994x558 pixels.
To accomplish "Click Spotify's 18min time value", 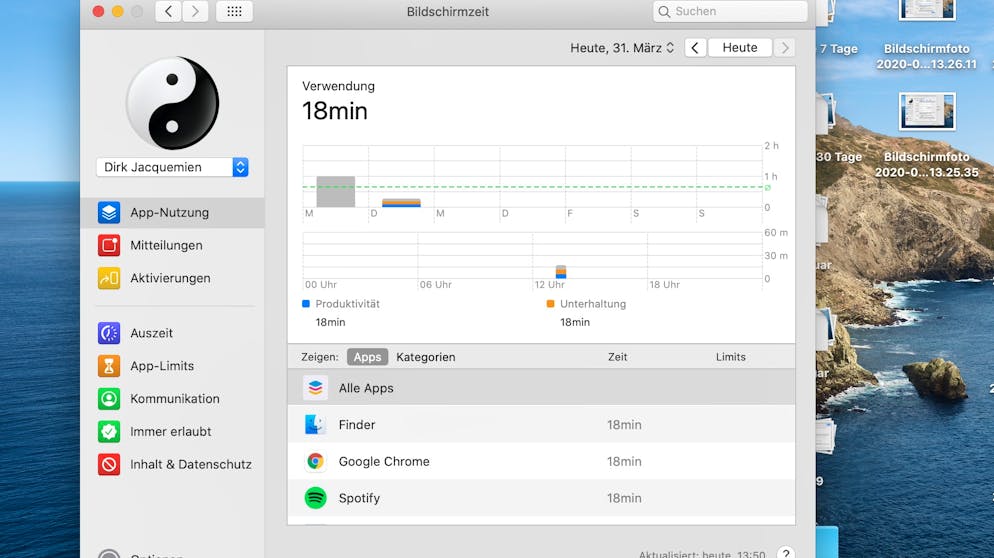I will (x=624, y=498).
